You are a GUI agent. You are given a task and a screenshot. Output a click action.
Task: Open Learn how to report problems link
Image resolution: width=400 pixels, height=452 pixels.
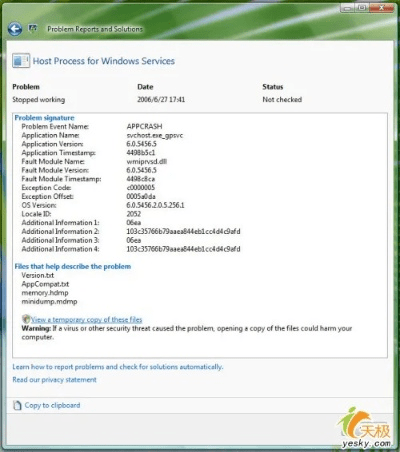click(118, 367)
